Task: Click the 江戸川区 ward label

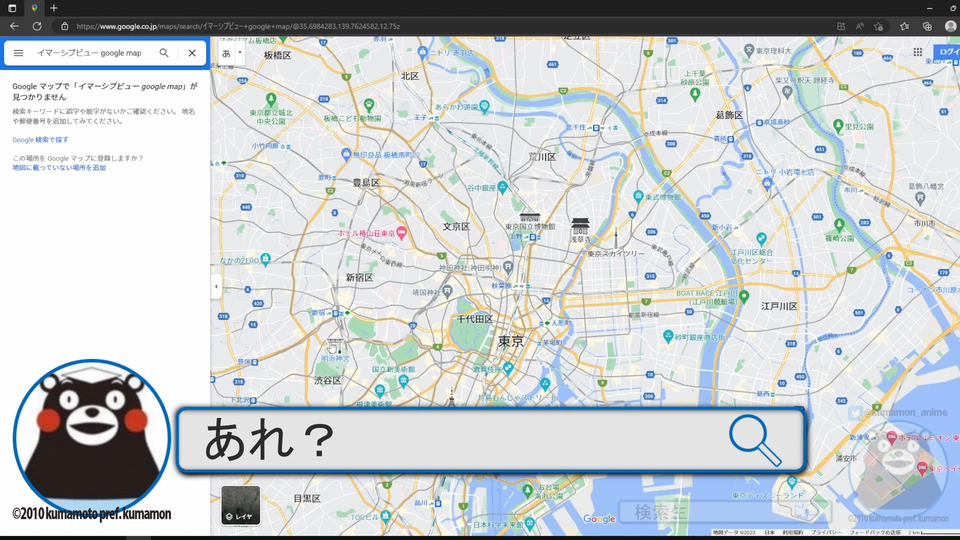Action: pos(779,306)
